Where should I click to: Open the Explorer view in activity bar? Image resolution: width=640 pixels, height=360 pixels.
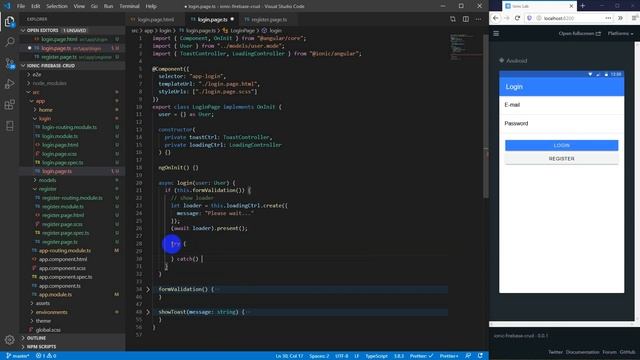pyautogui.click(x=9, y=21)
